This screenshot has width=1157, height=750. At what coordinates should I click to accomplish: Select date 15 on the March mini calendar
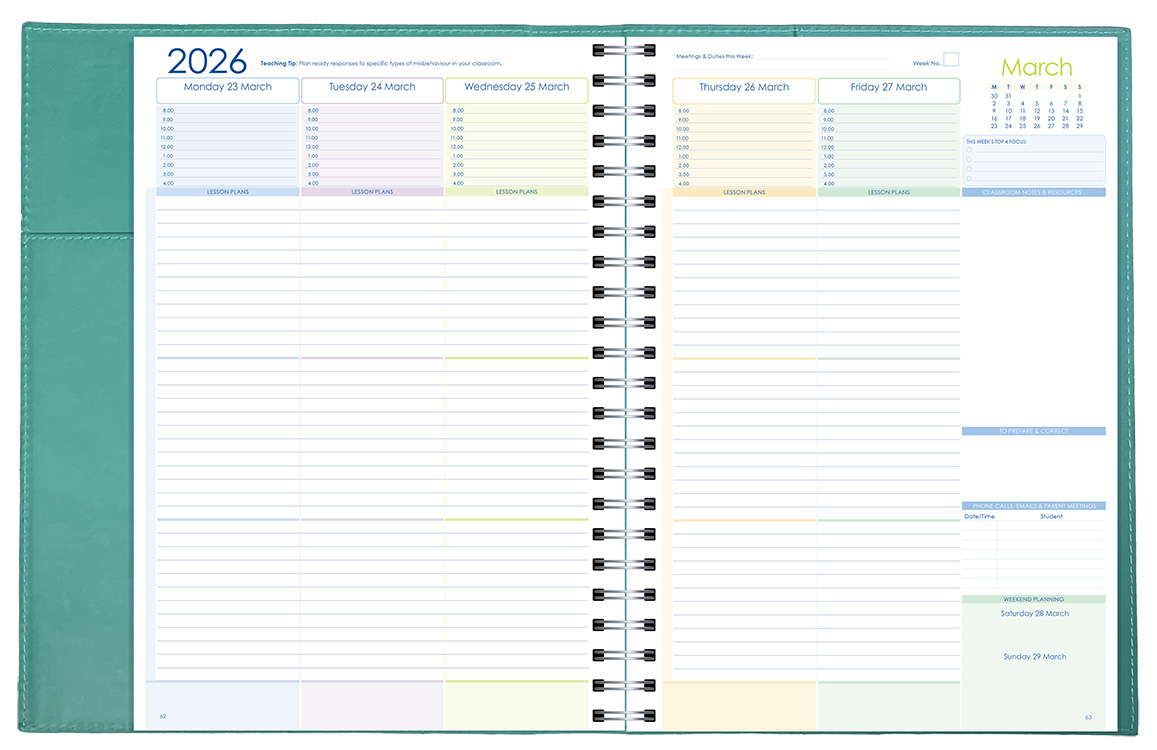pos(1079,110)
